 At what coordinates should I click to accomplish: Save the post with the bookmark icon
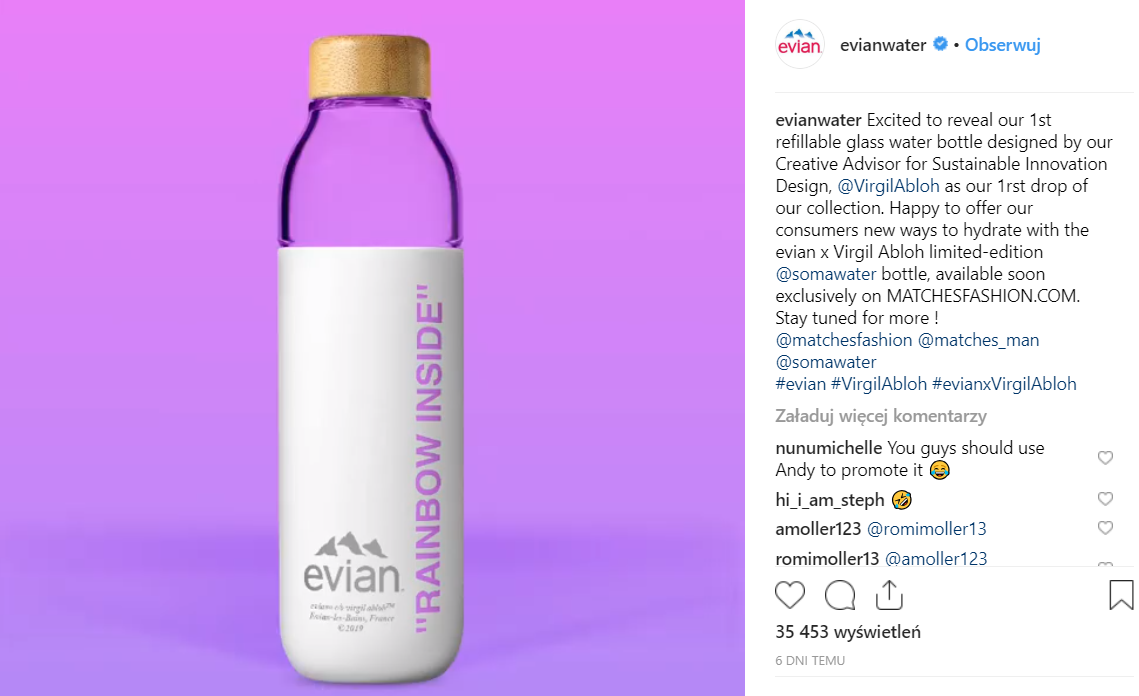tap(1121, 594)
